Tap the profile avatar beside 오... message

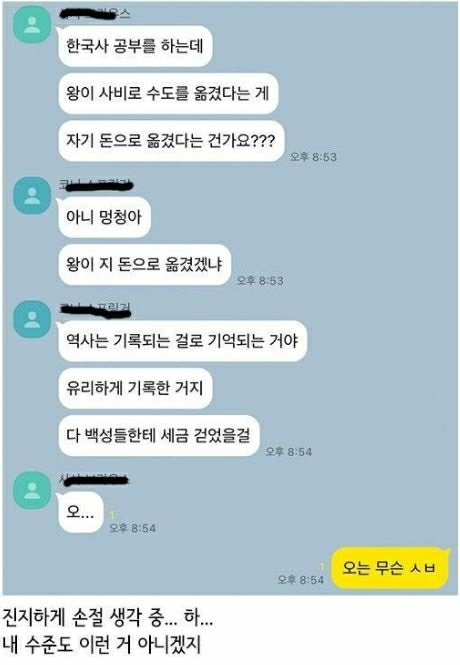[32, 490]
